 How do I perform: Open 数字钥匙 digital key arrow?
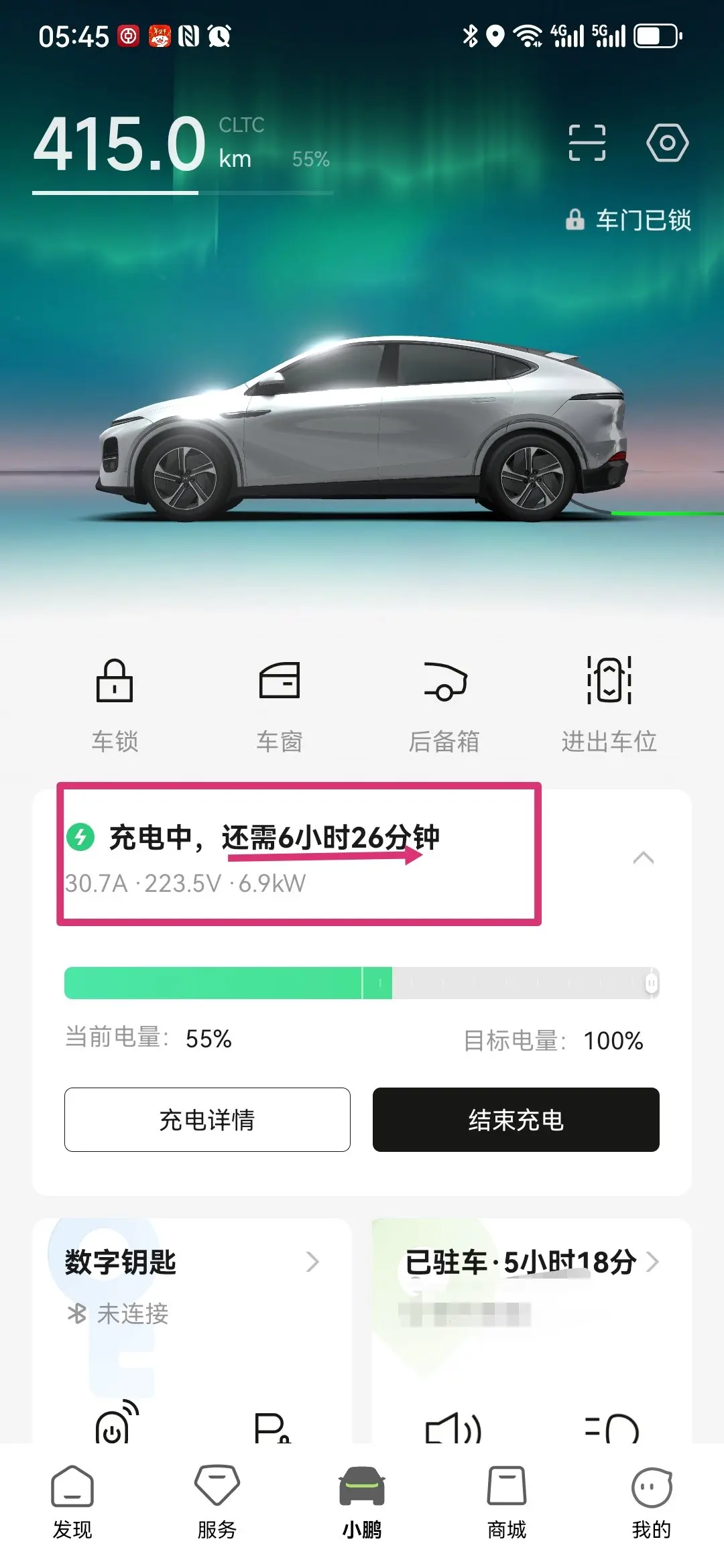click(x=312, y=1262)
